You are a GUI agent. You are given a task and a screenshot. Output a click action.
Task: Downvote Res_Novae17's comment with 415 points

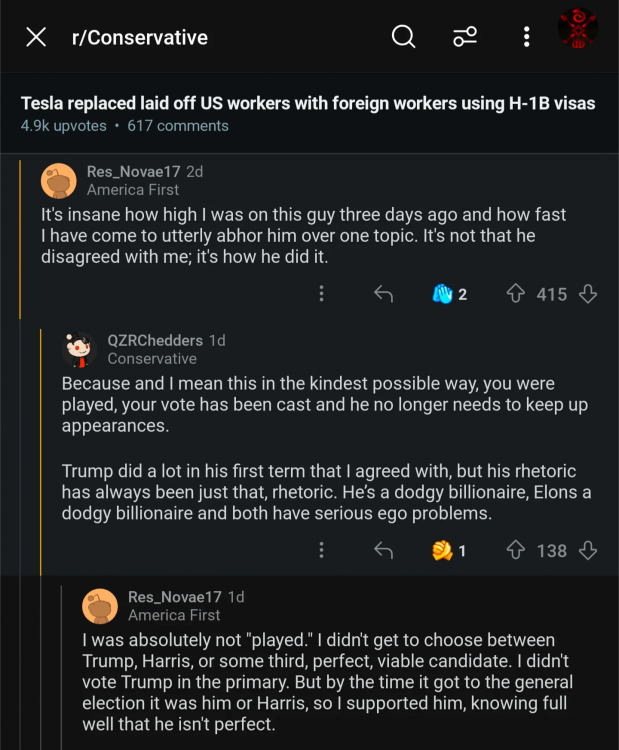coord(589,294)
